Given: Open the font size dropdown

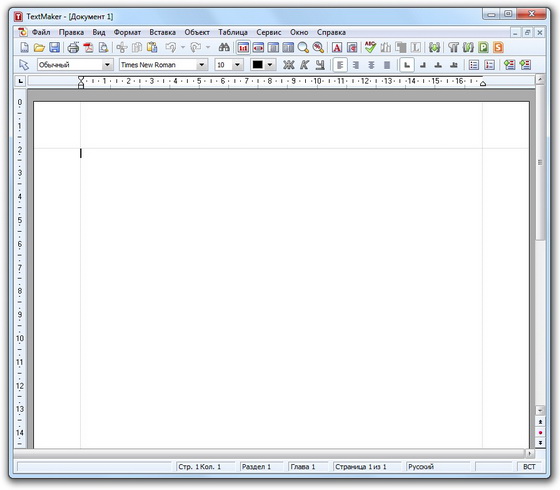Looking at the screenshot, I should coord(237,65).
